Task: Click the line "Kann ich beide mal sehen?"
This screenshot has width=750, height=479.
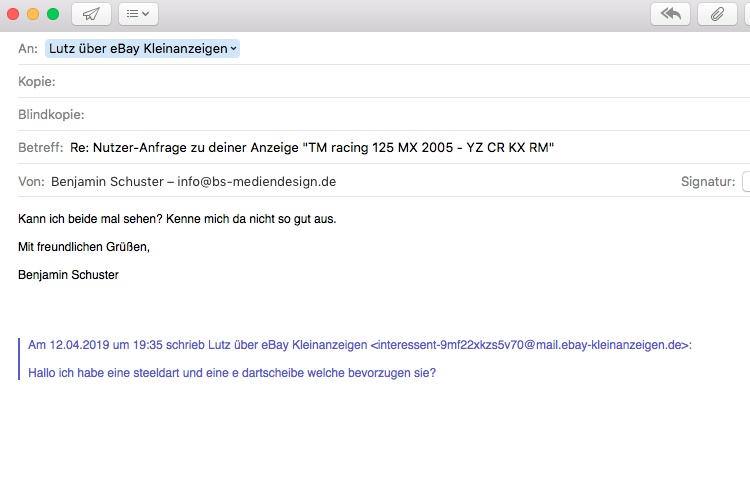Action: click(x=91, y=219)
